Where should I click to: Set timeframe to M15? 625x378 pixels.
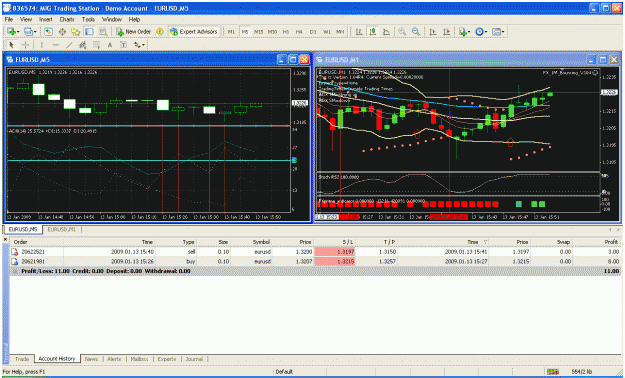(x=258, y=32)
